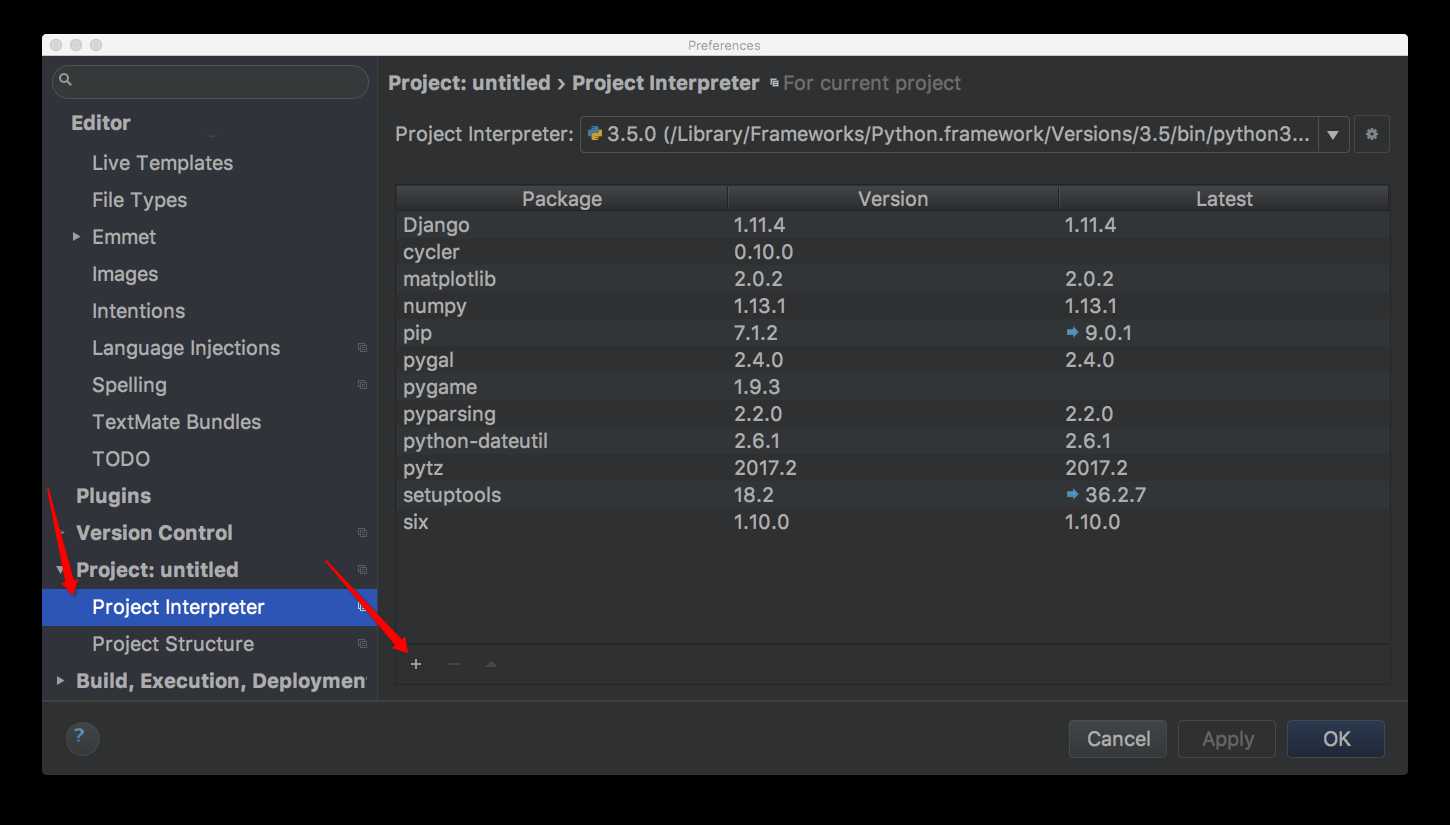Focus the settings search field
Viewport: 1450px width, 825px height.
(210, 81)
